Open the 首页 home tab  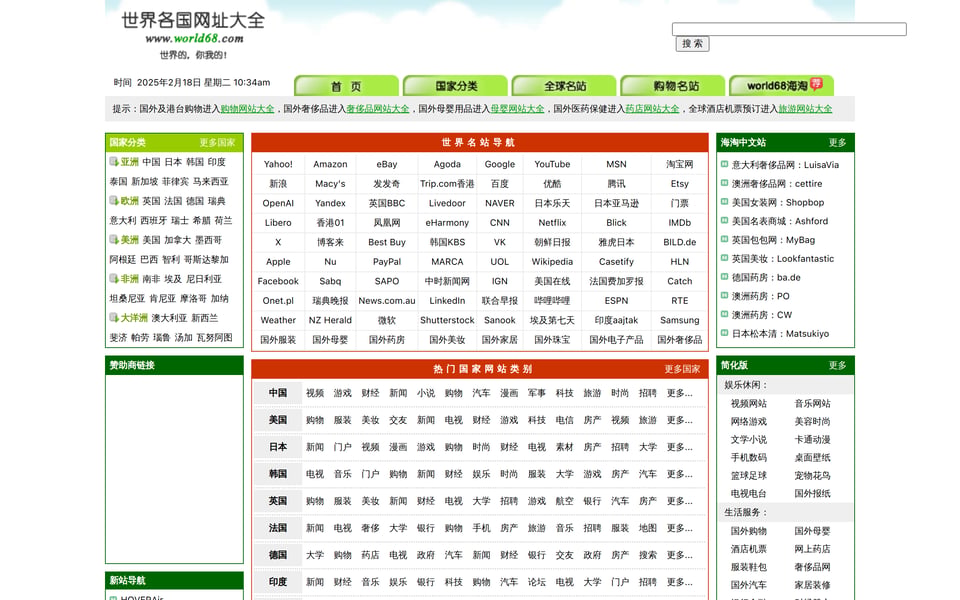pyautogui.click(x=346, y=86)
